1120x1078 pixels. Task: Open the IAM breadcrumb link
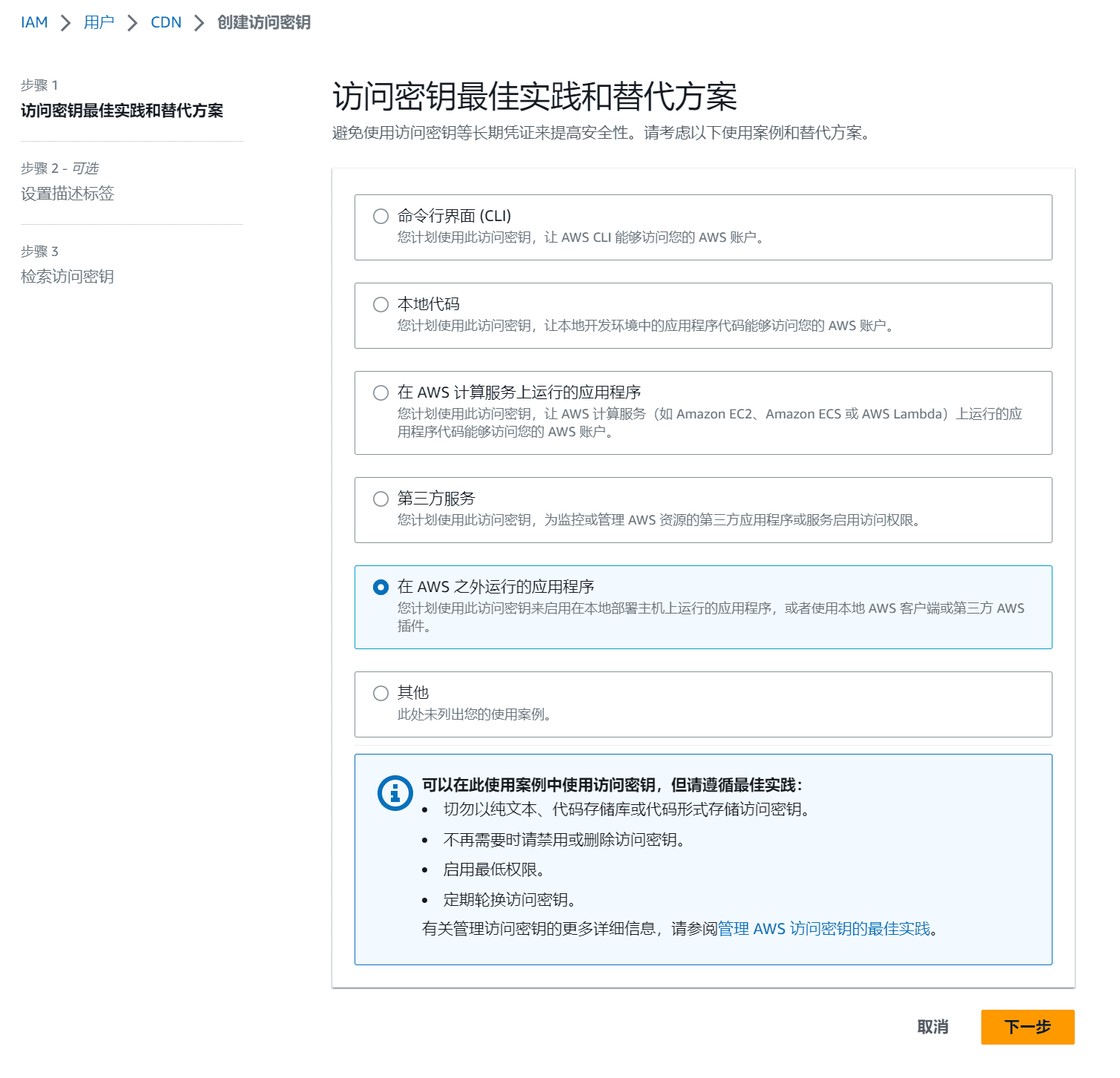[x=34, y=22]
